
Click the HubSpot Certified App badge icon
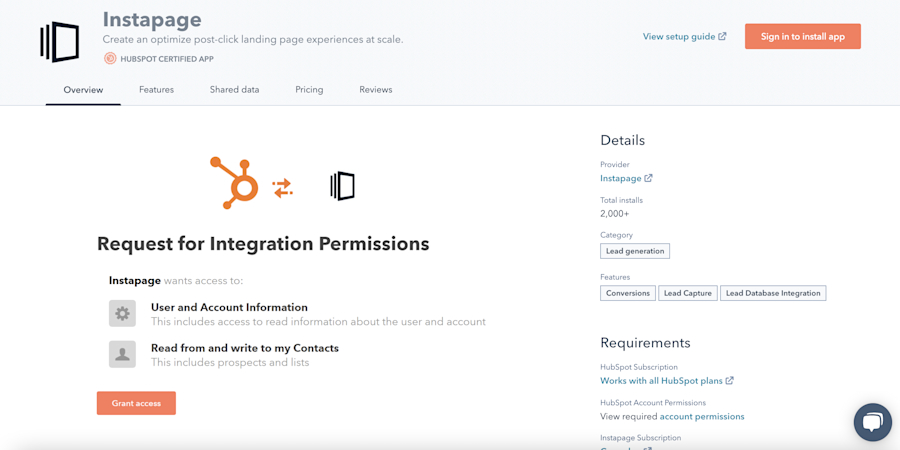click(110, 59)
